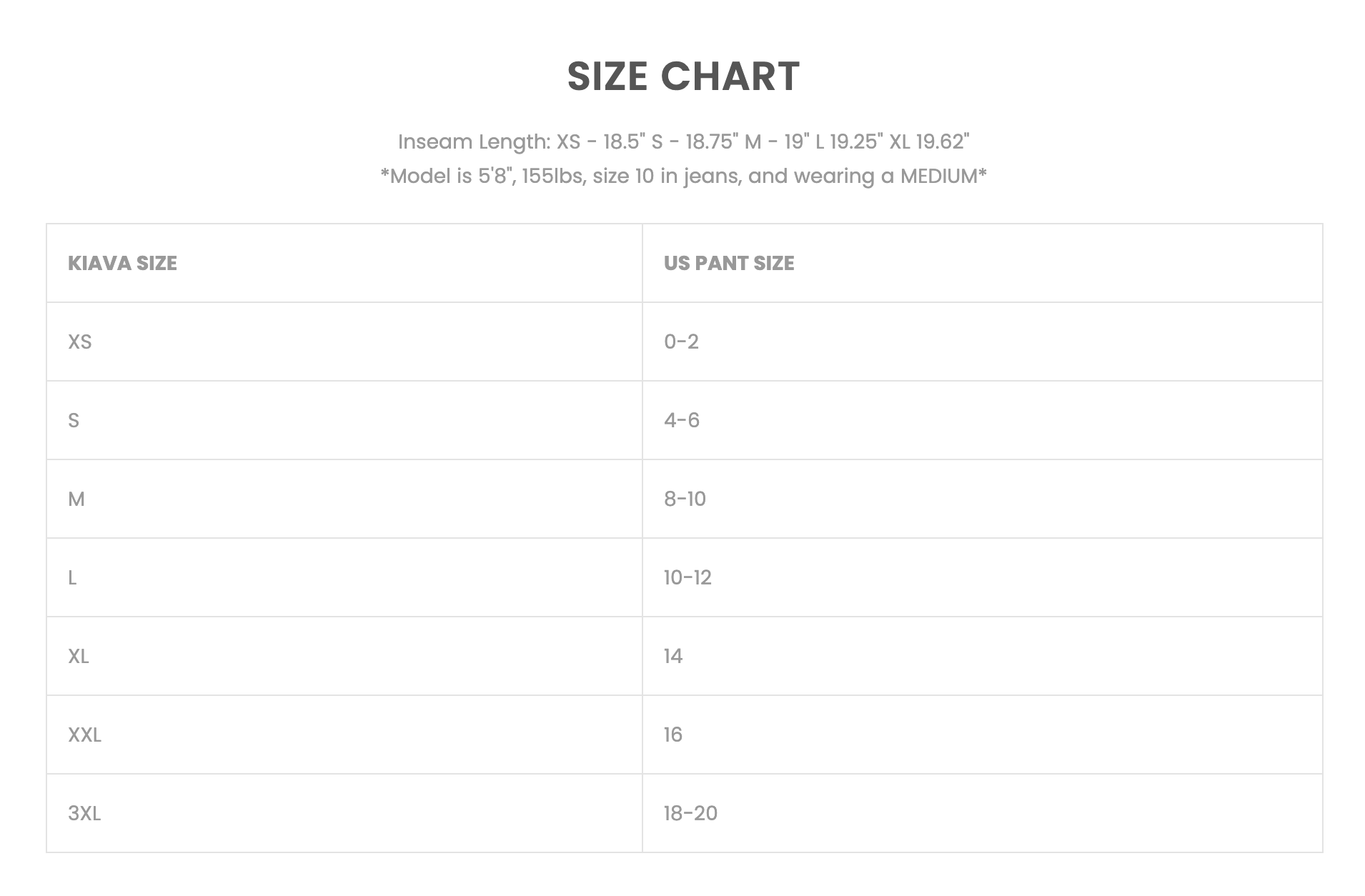Click the 14 pant size cell
The height and width of the screenshot is (896, 1365).
tap(673, 656)
